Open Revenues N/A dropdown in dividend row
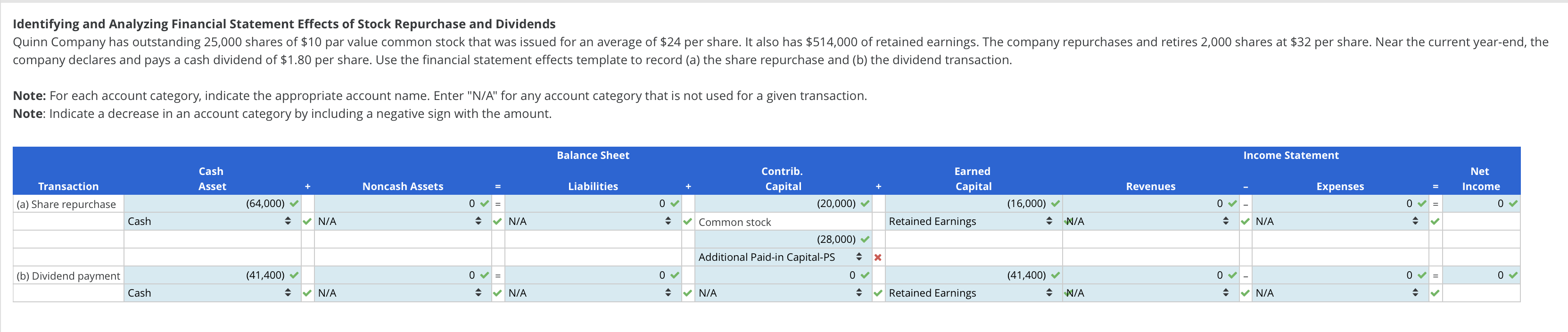 tap(1151, 293)
